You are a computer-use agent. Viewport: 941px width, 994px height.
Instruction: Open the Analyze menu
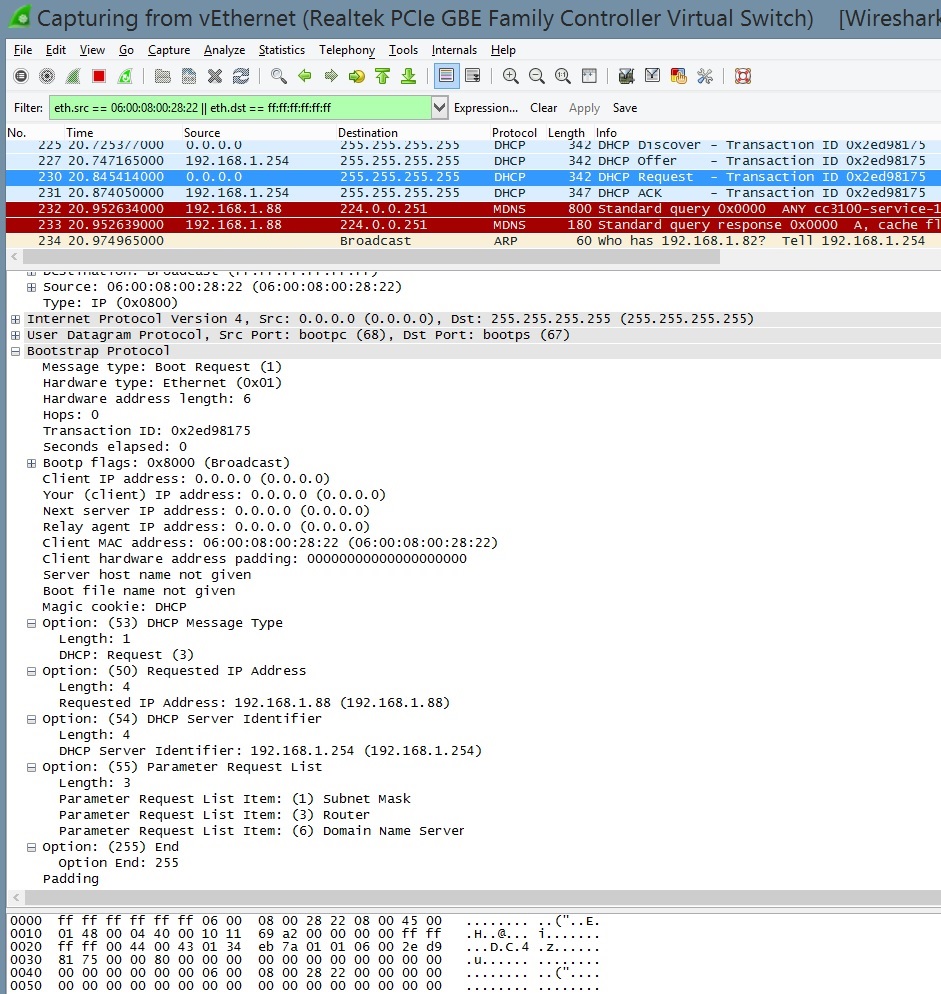pos(224,50)
